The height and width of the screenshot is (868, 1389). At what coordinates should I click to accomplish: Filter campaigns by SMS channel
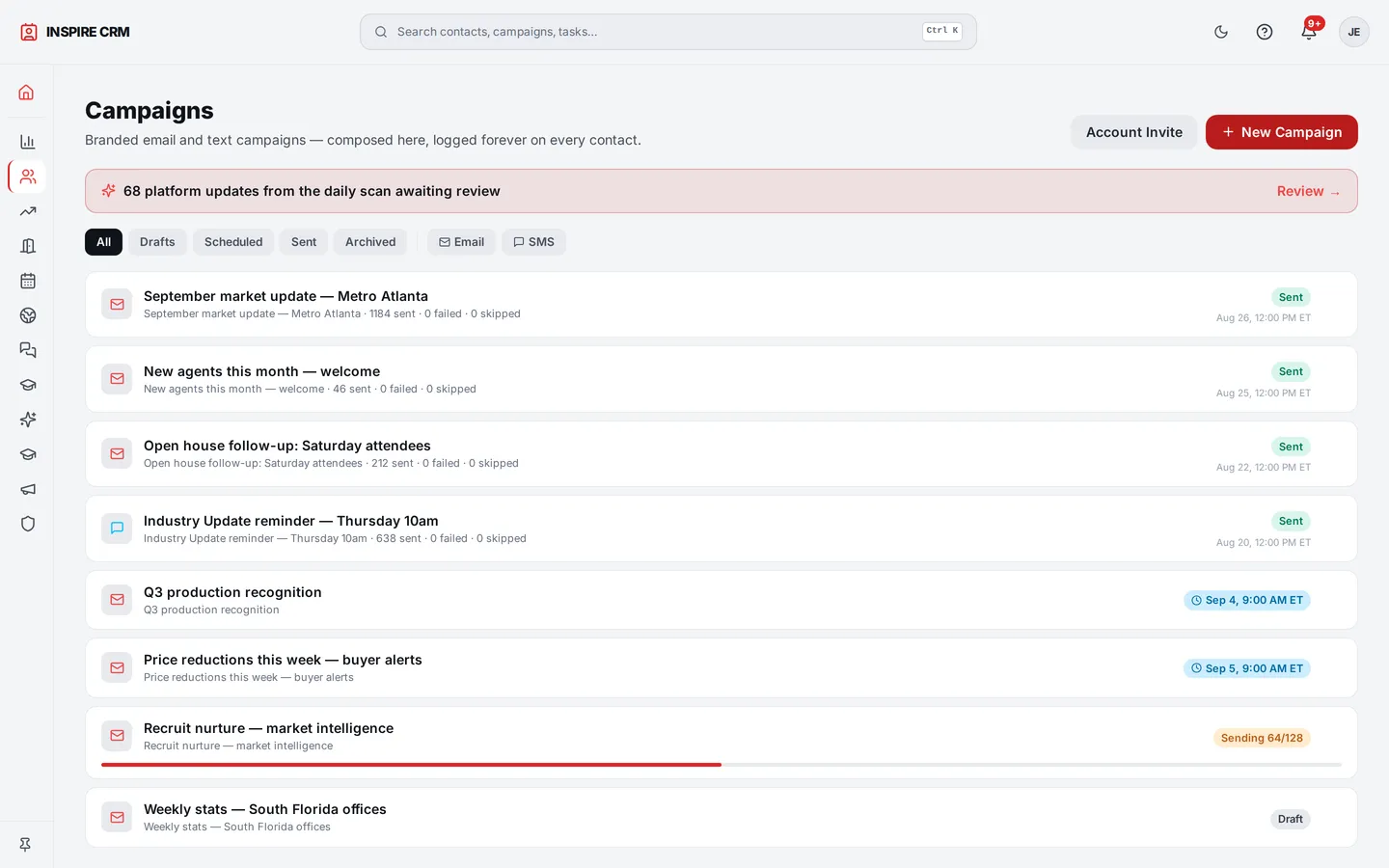point(533,242)
